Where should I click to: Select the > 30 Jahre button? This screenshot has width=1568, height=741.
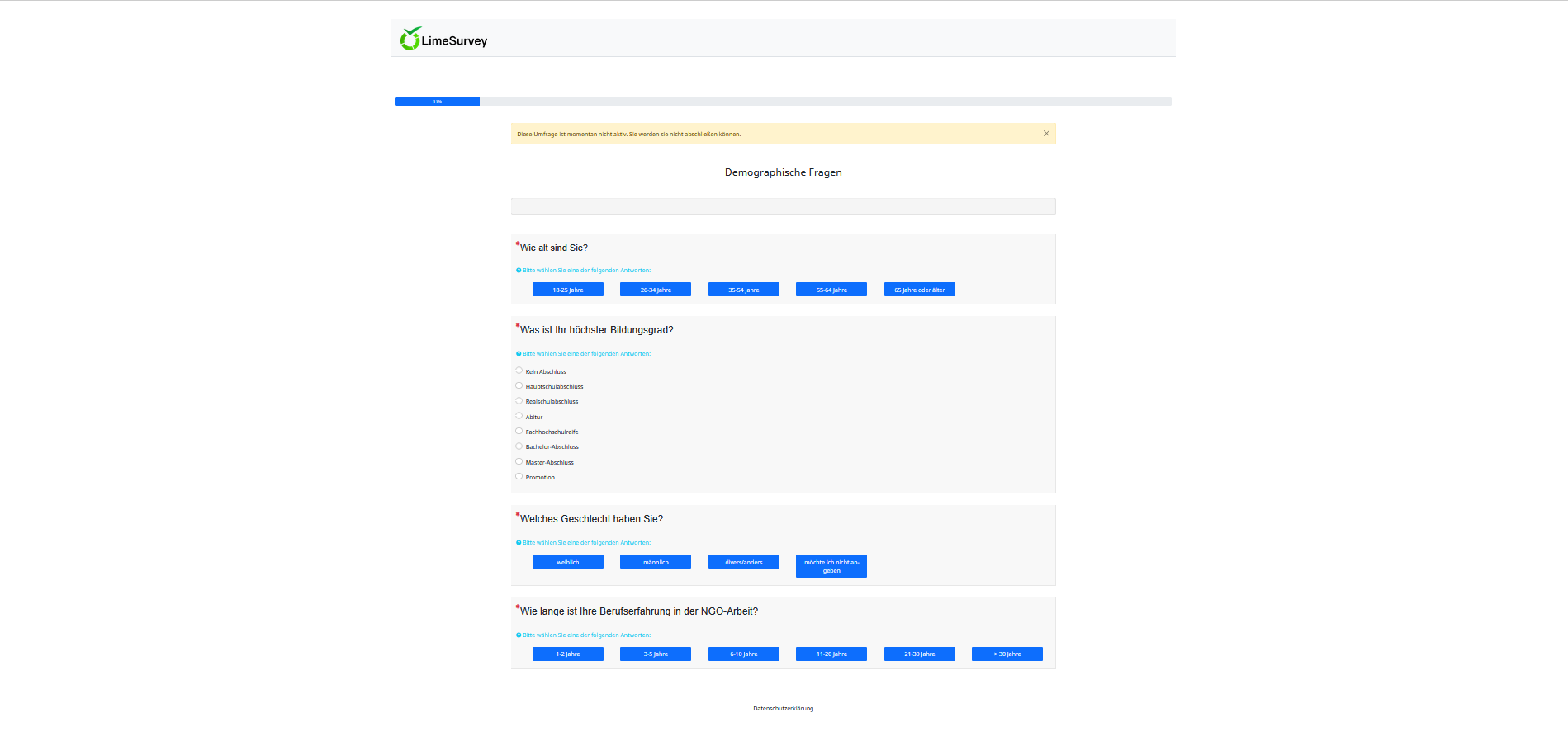[x=1007, y=654]
